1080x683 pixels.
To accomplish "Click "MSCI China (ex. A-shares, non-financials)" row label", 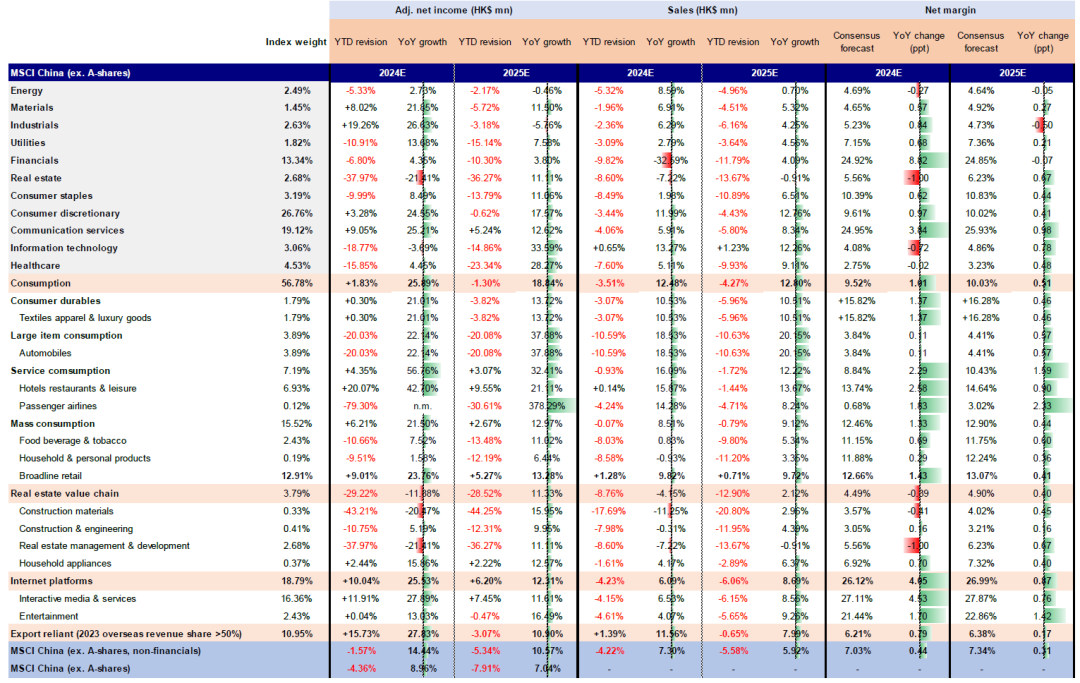I will (105, 651).
